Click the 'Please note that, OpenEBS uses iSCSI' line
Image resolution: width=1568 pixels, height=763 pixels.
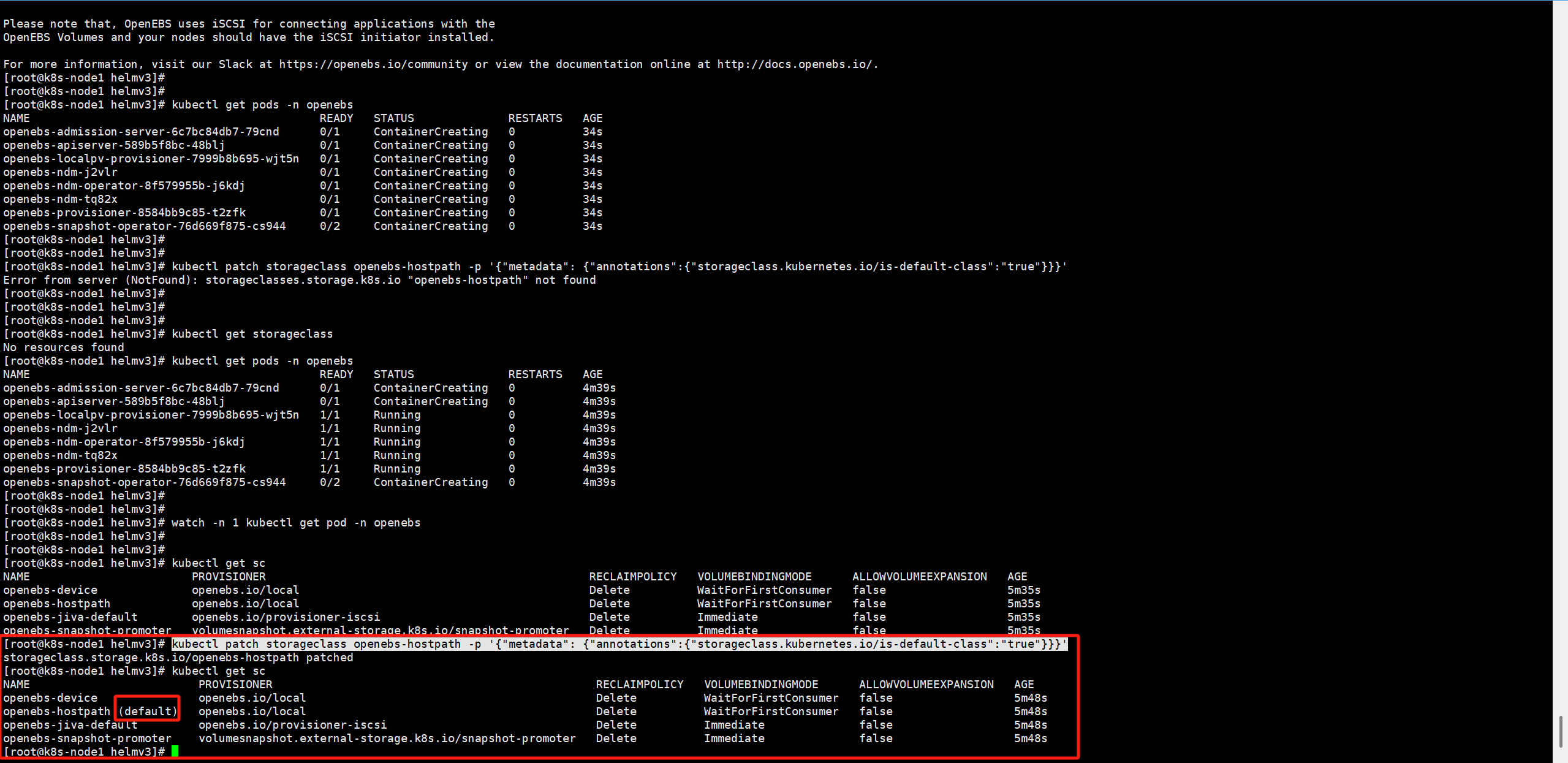[x=249, y=23]
